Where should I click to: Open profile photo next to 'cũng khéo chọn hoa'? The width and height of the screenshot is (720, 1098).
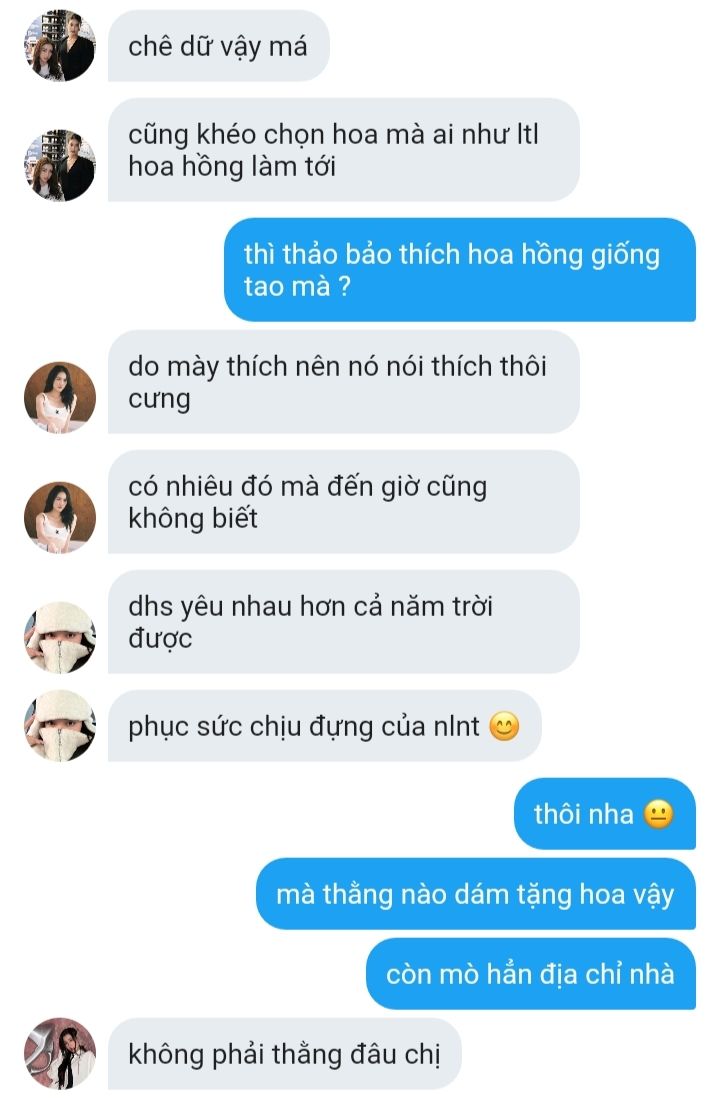(60, 165)
